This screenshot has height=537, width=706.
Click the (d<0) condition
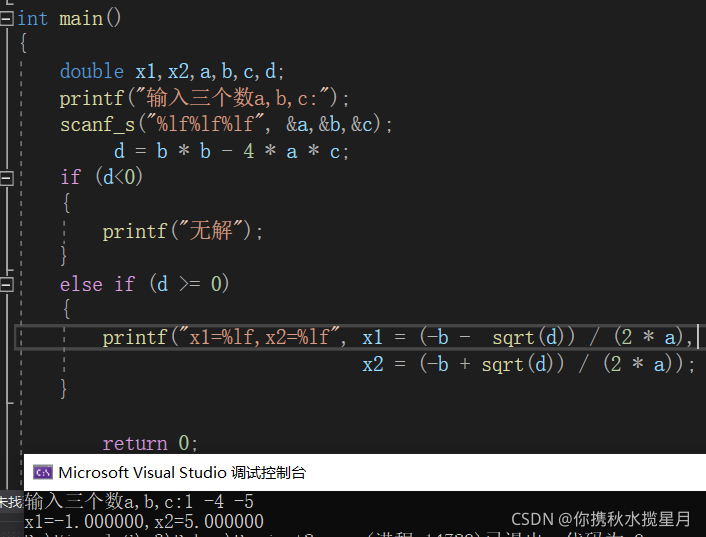pyautogui.click(x=119, y=177)
